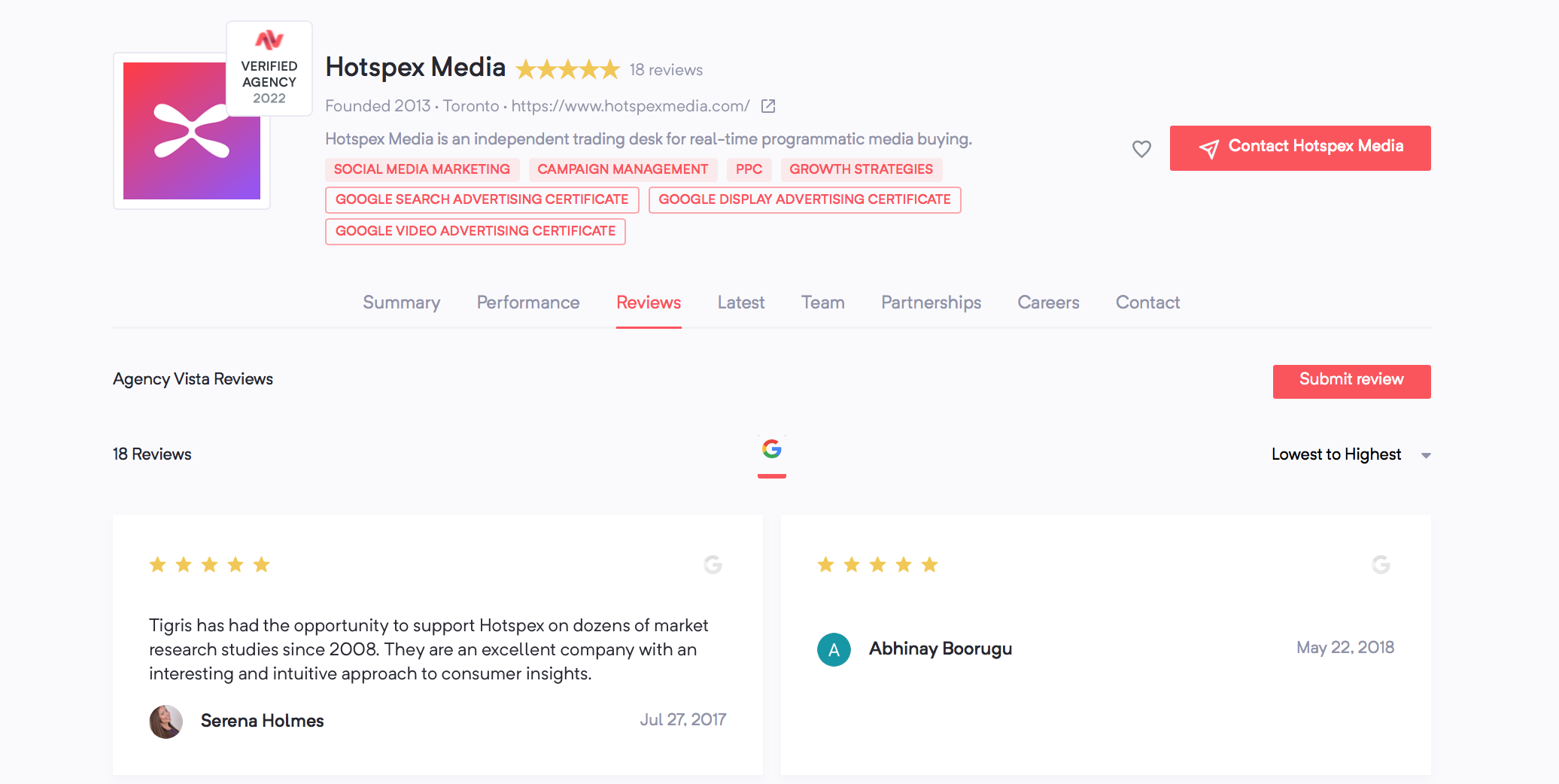View the Careers tab
This screenshot has height=784, width=1559.
click(1048, 302)
